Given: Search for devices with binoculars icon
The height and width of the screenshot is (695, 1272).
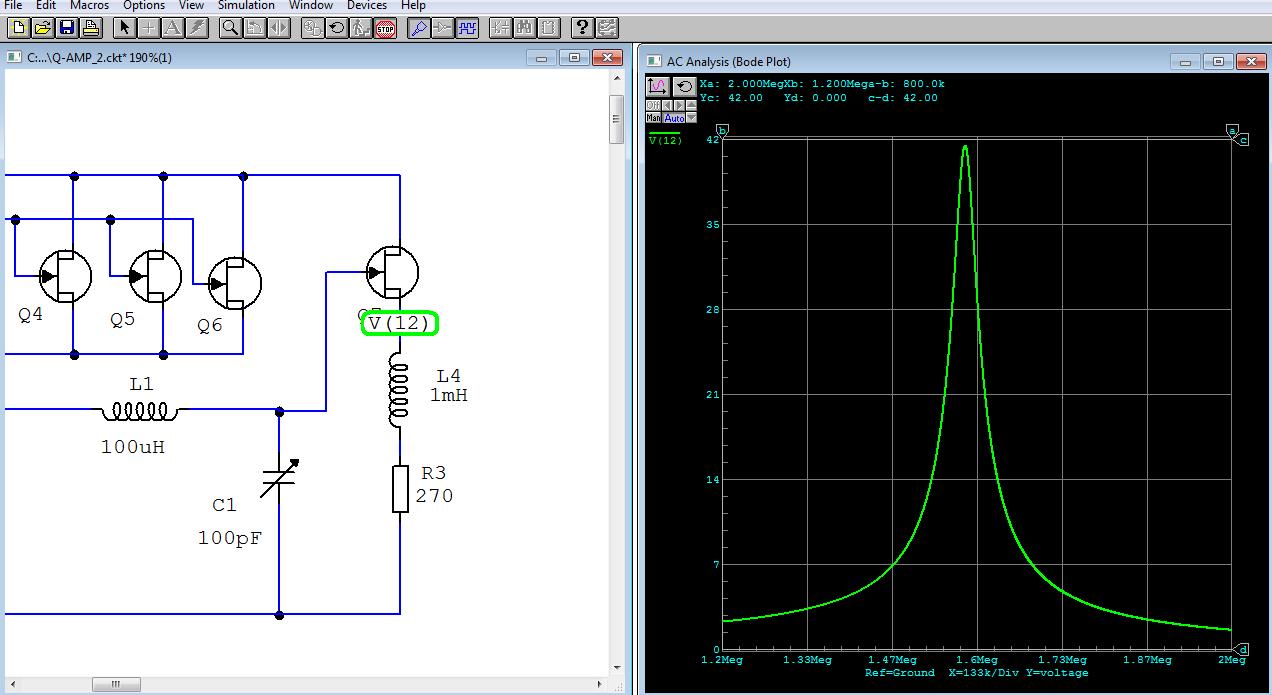Looking at the screenshot, I should 524,28.
